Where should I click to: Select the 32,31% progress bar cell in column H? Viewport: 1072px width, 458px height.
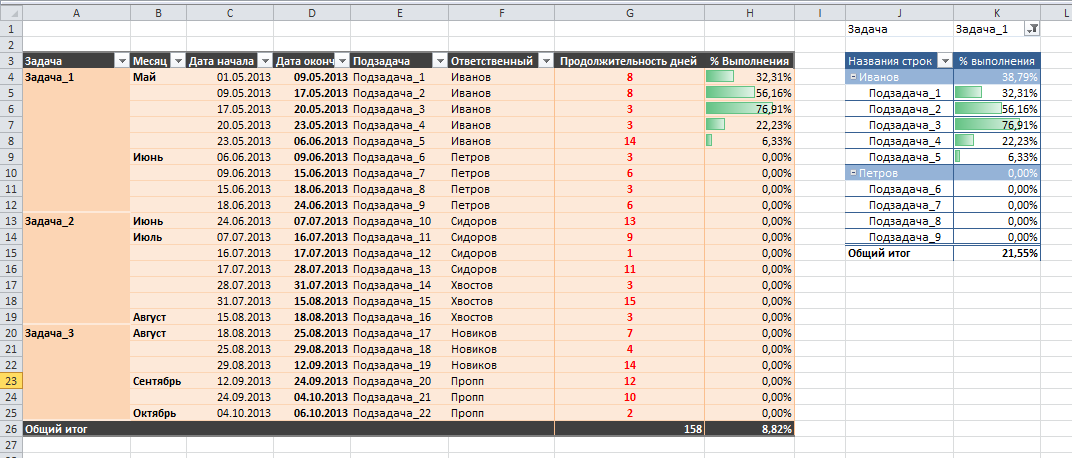749,77
